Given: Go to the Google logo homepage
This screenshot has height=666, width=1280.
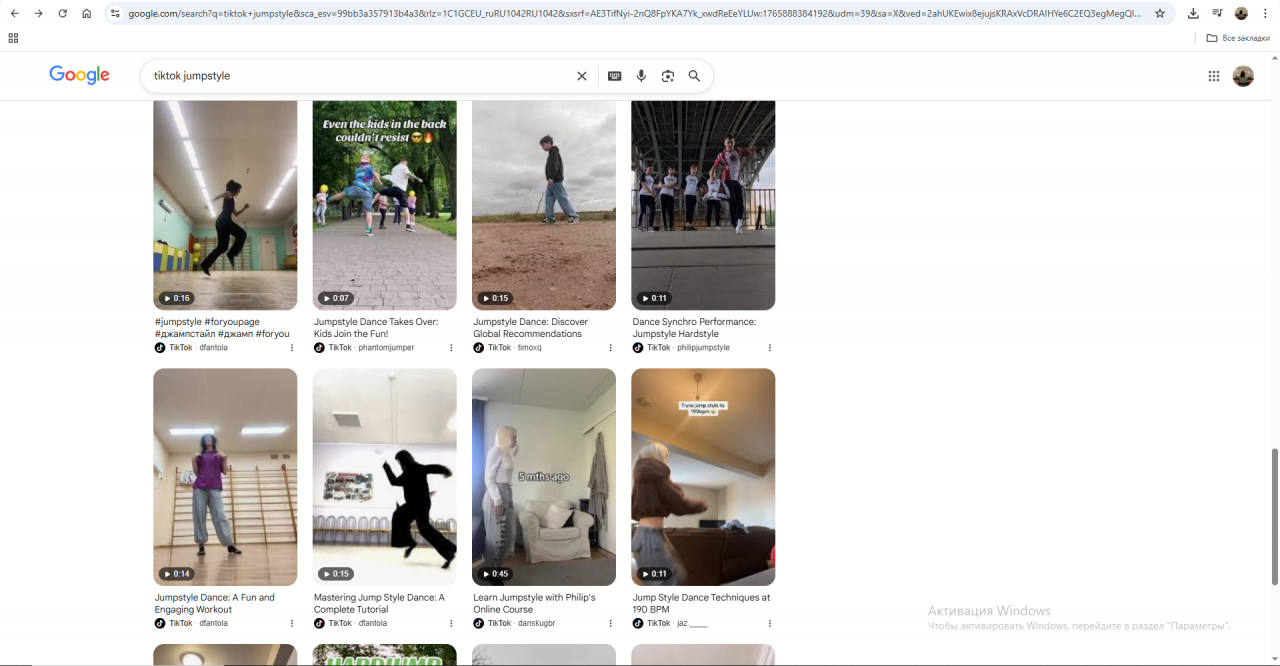Looking at the screenshot, I should [x=79, y=75].
